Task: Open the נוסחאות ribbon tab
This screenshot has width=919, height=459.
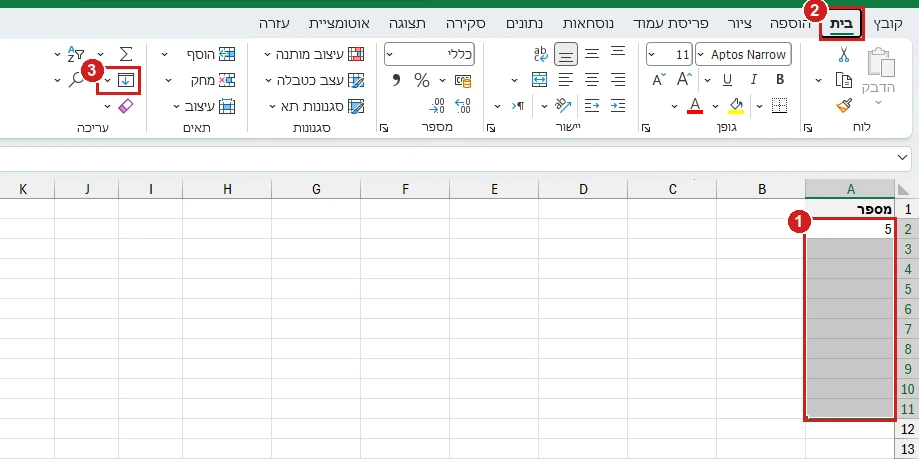Action: [588, 24]
